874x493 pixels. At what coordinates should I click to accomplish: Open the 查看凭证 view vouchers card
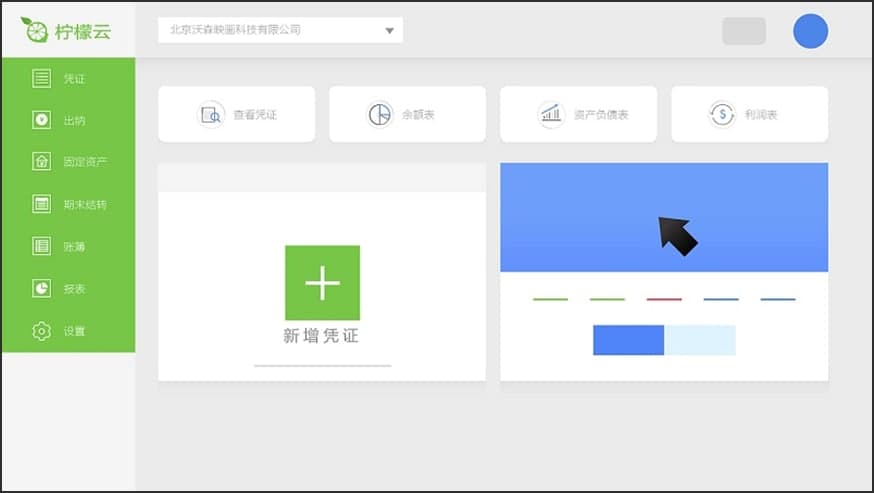[236, 114]
